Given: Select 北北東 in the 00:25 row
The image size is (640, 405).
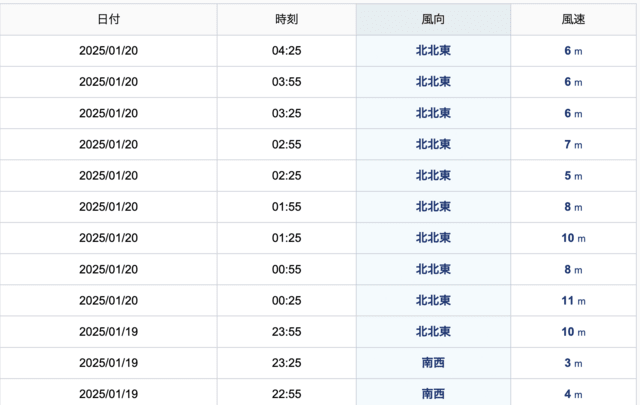Looking at the screenshot, I should (x=433, y=300).
